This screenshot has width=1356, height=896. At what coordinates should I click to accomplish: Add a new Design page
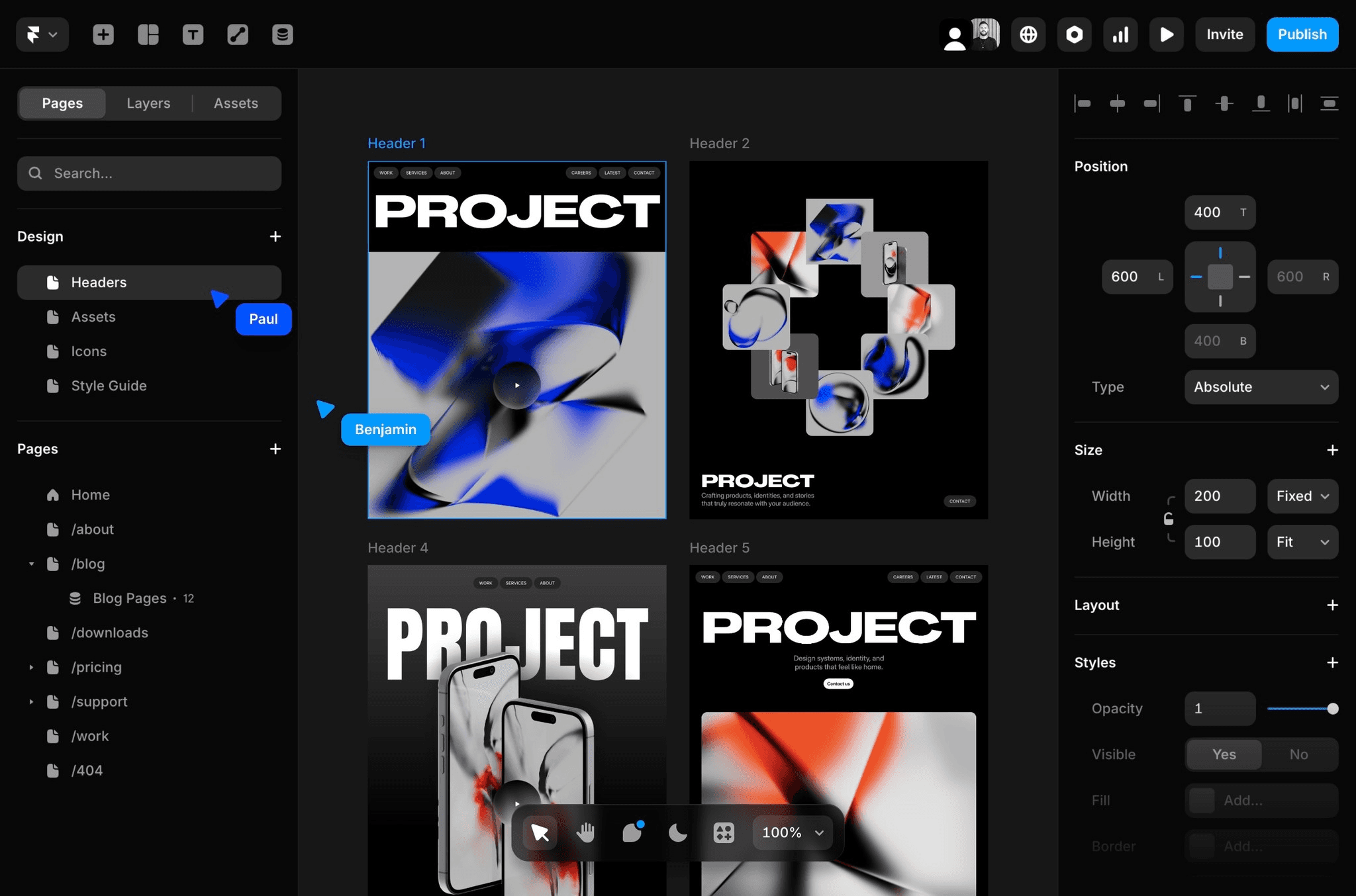[x=275, y=236]
